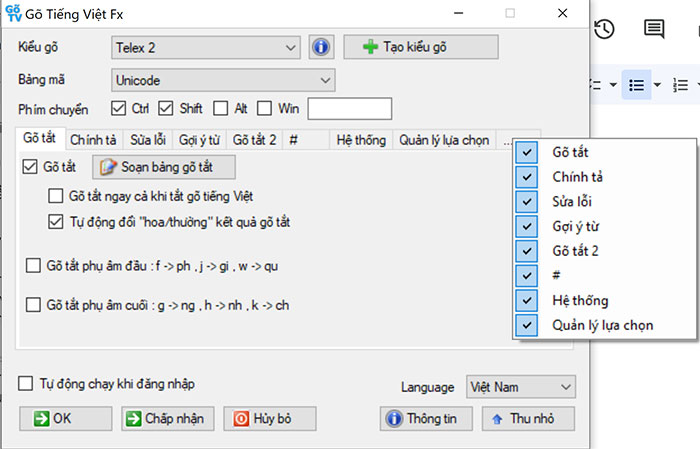Click the Tạo kiểu gõ button

tap(421, 47)
